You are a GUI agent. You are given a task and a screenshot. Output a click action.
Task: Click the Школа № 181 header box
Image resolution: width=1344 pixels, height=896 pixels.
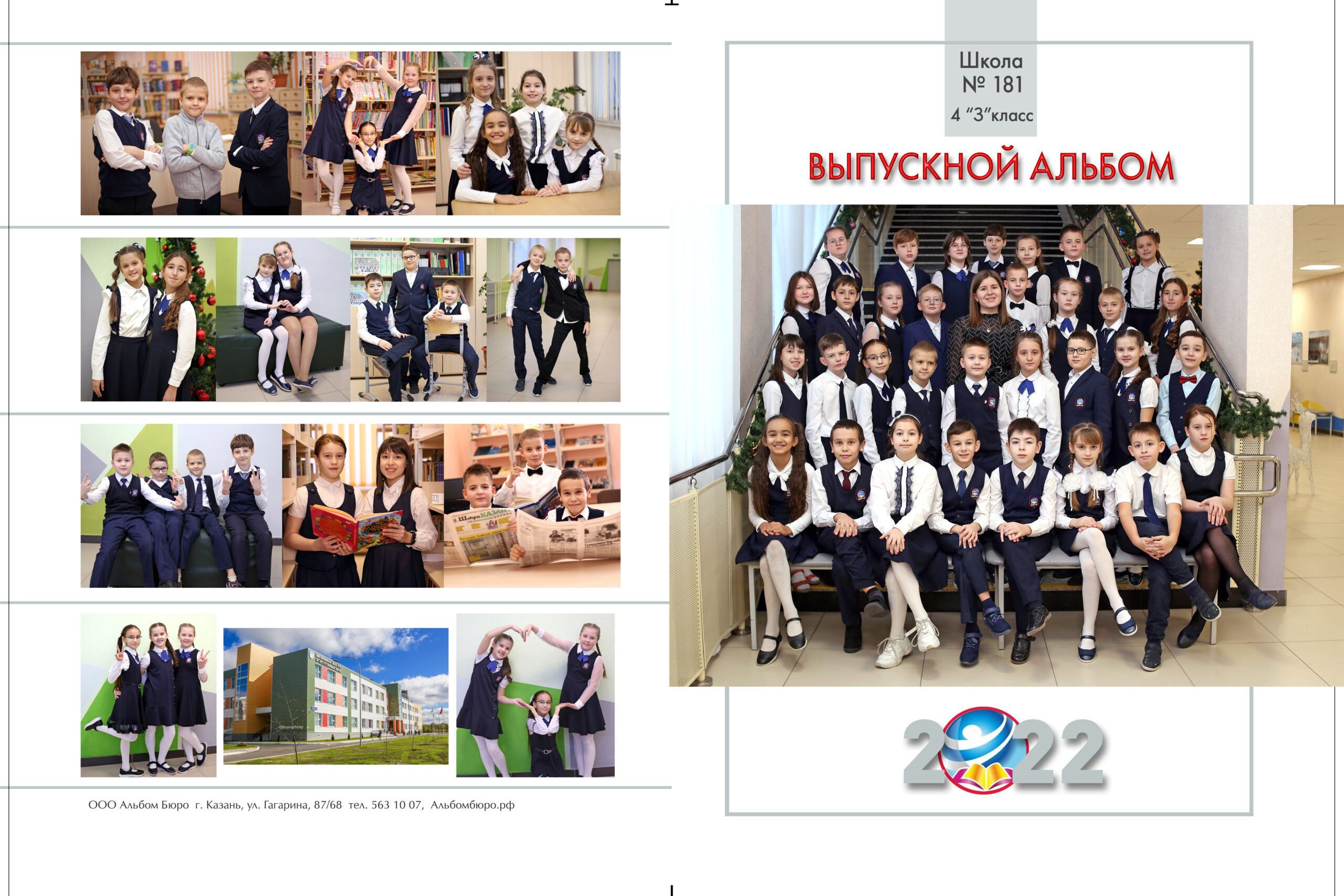[x=990, y=73]
